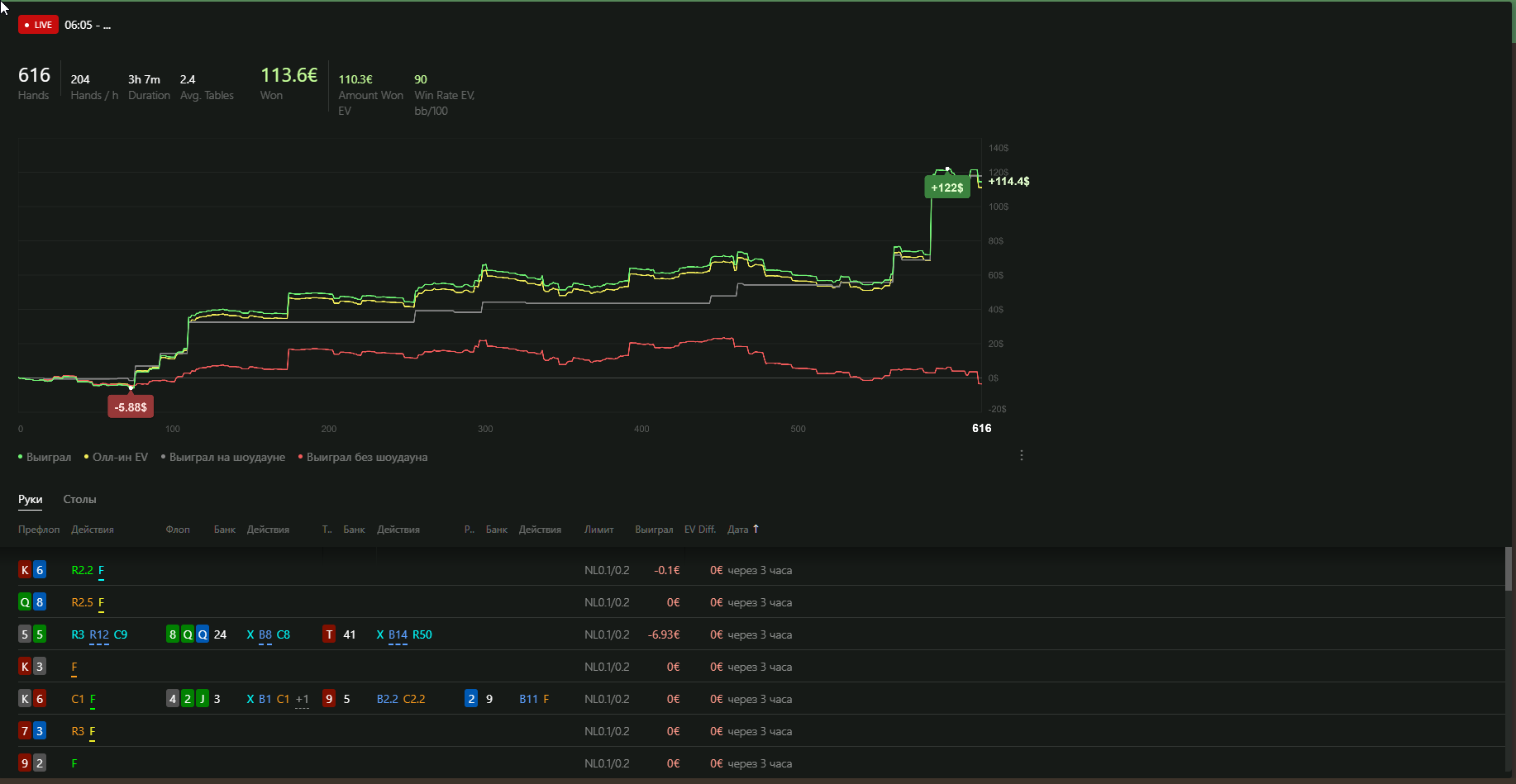Click the Префлоп column header
The image size is (1516, 784).
tap(39, 530)
